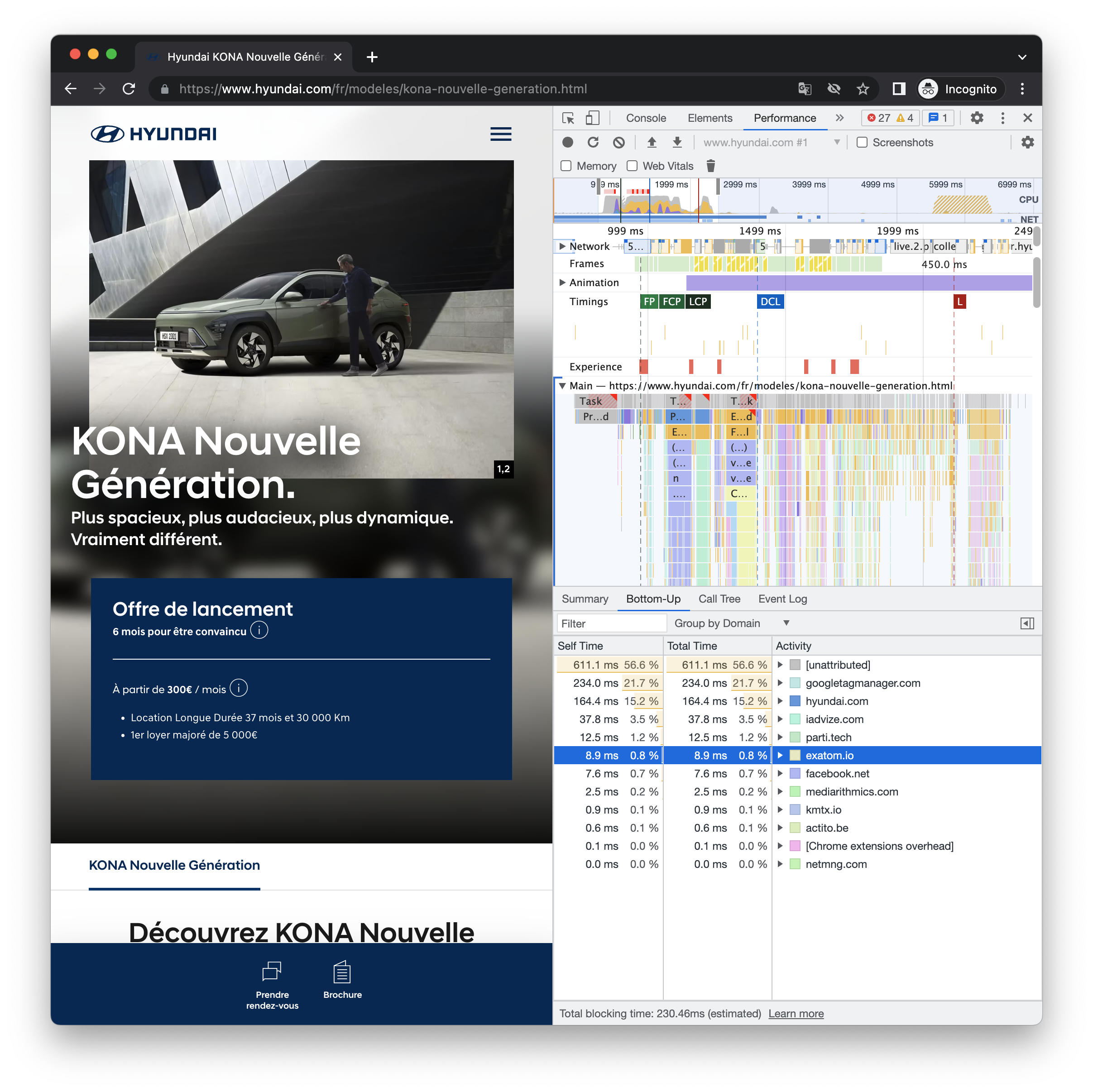The width and height of the screenshot is (1093, 1092).
Task: Open the Event Log tab
Action: 782,599
